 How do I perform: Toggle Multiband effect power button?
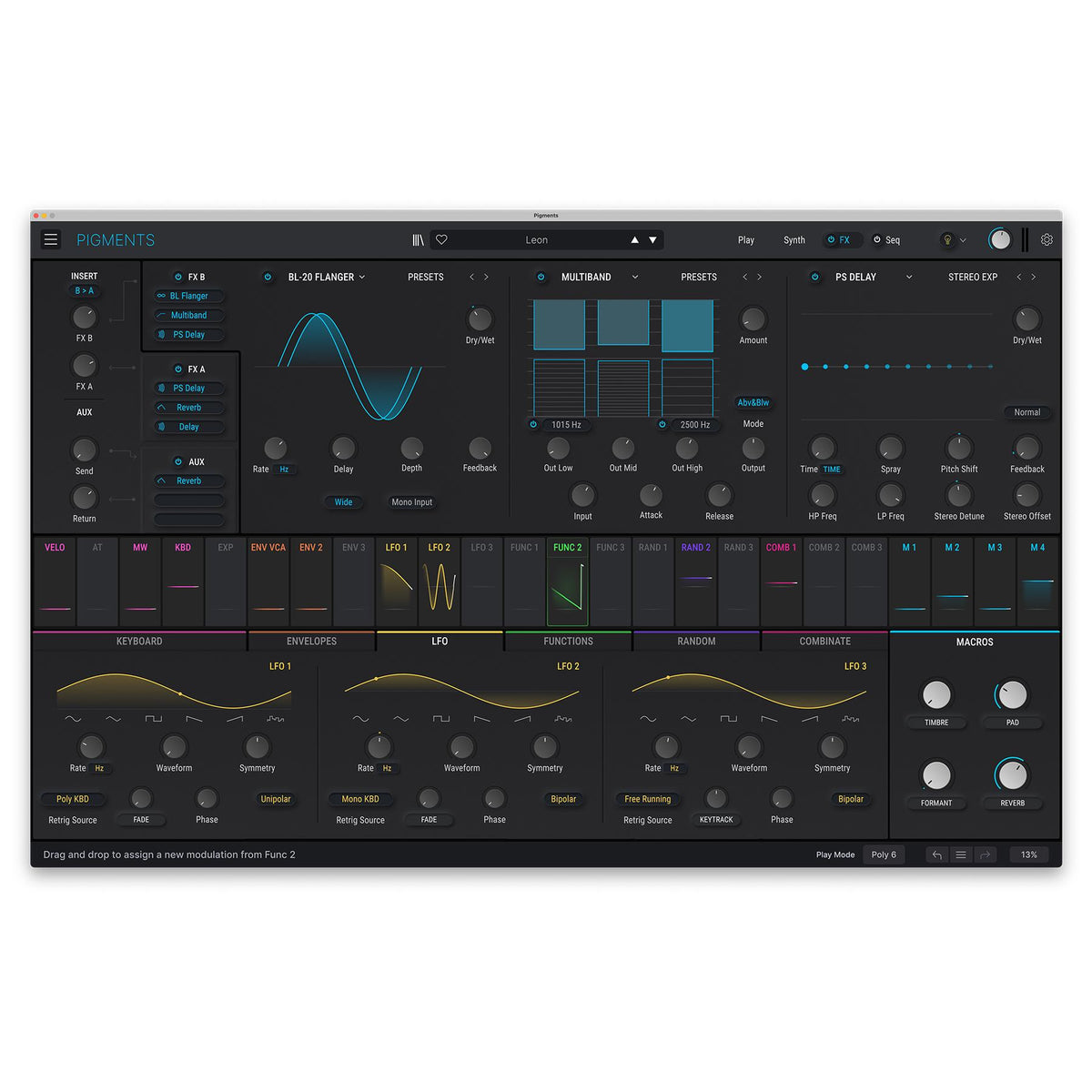pos(541,277)
